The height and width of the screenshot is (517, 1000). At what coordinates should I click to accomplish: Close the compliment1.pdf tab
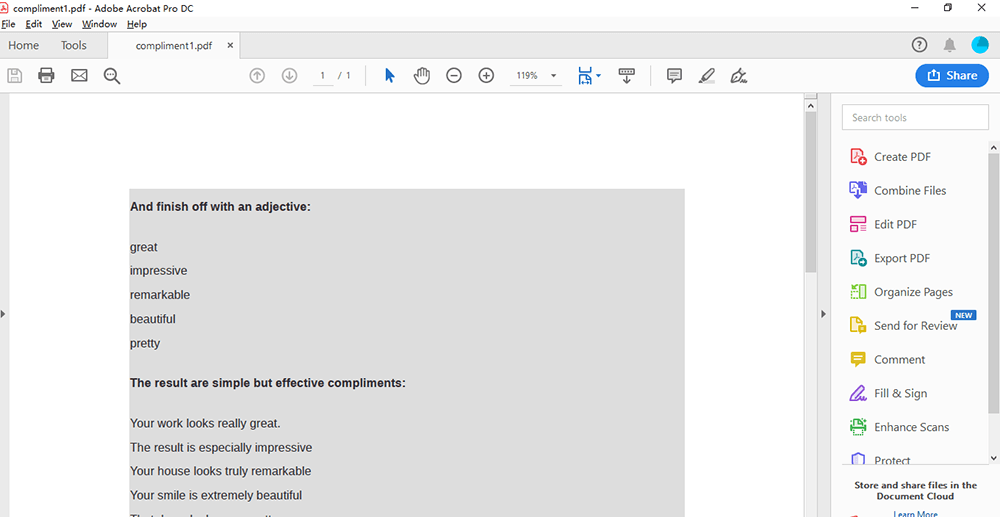[231, 45]
